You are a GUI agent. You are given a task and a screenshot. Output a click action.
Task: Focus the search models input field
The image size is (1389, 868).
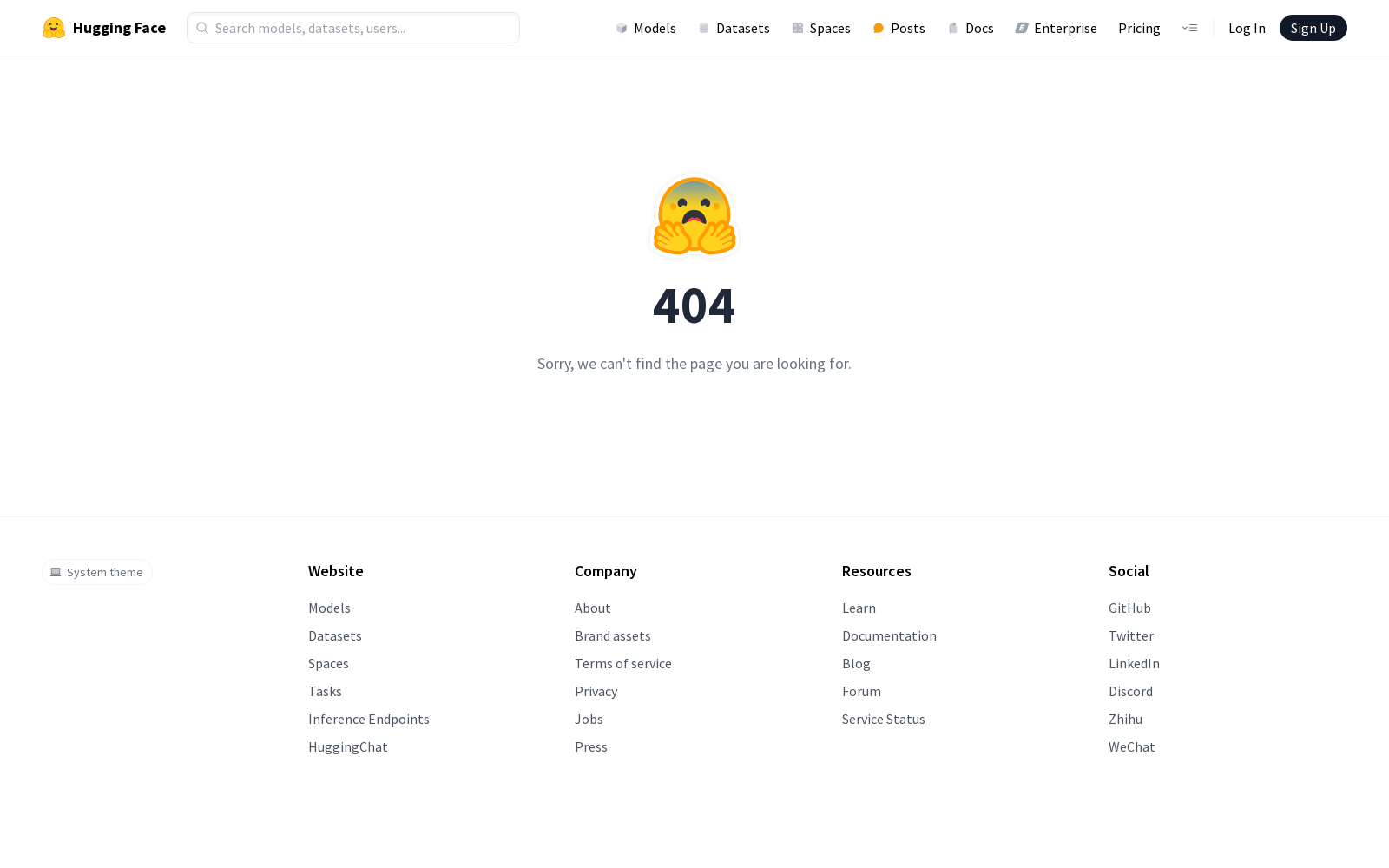pyautogui.click(x=353, y=28)
